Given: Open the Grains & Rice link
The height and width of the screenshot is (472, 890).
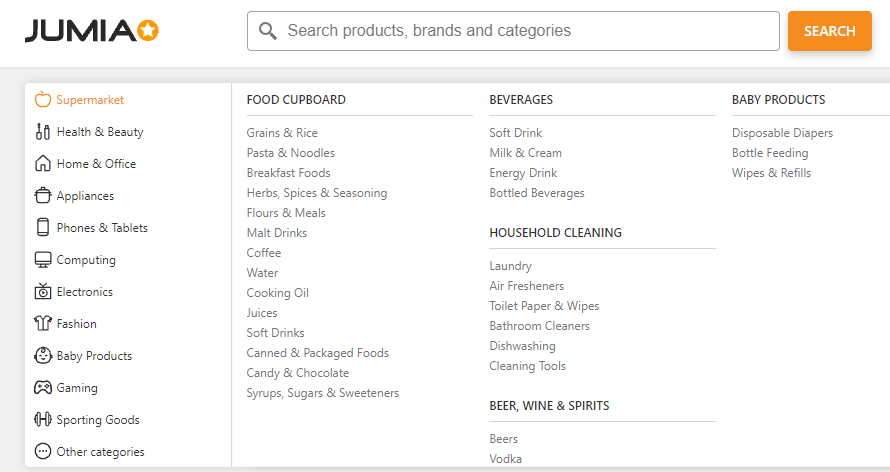Looking at the screenshot, I should pos(282,133).
